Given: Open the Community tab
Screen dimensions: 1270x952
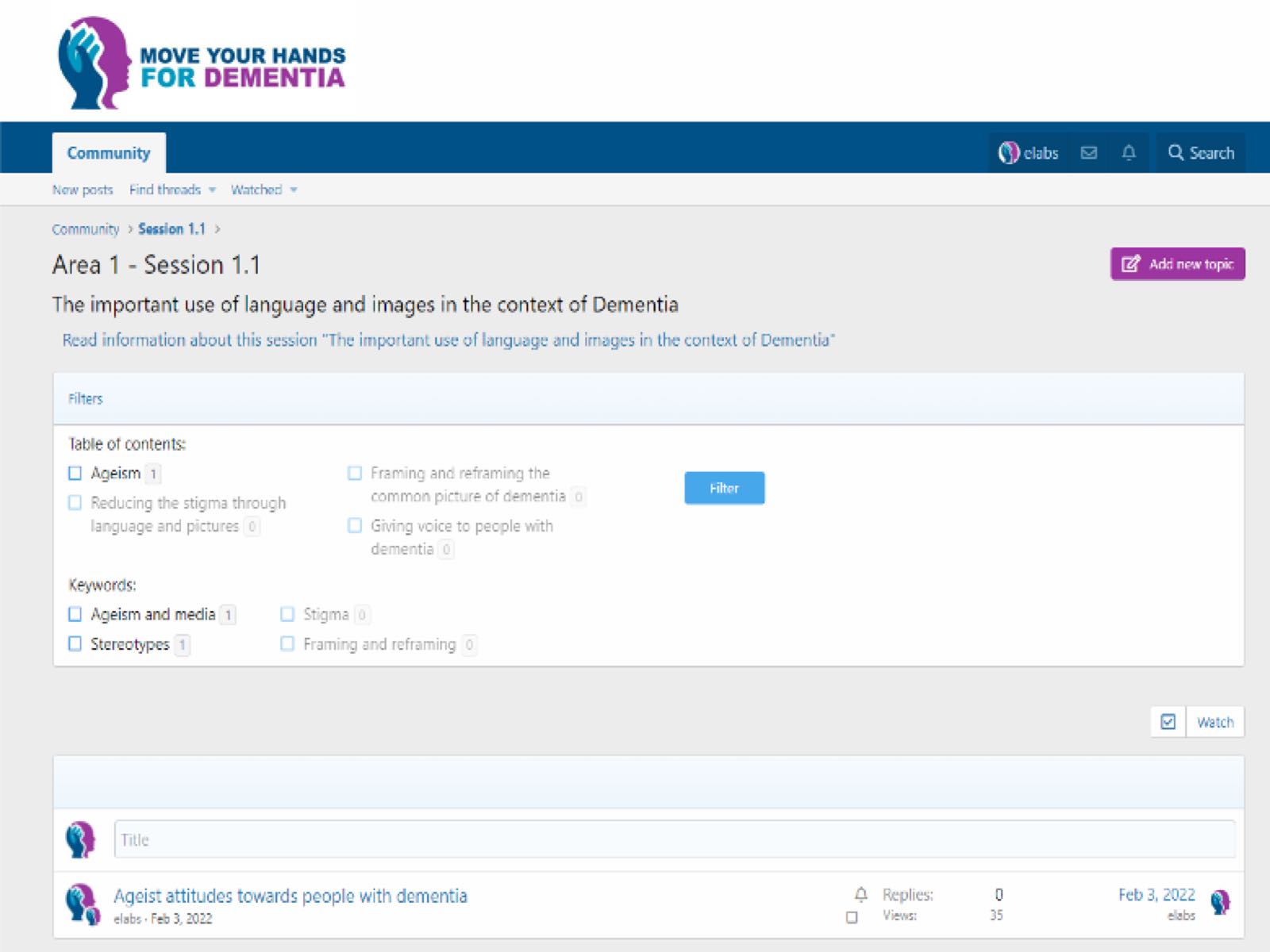Looking at the screenshot, I should coord(109,153).
